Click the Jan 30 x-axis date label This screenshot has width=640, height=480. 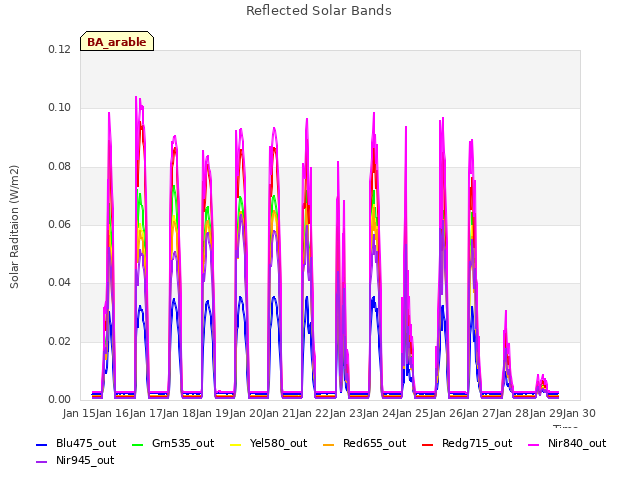click(579, 413)
